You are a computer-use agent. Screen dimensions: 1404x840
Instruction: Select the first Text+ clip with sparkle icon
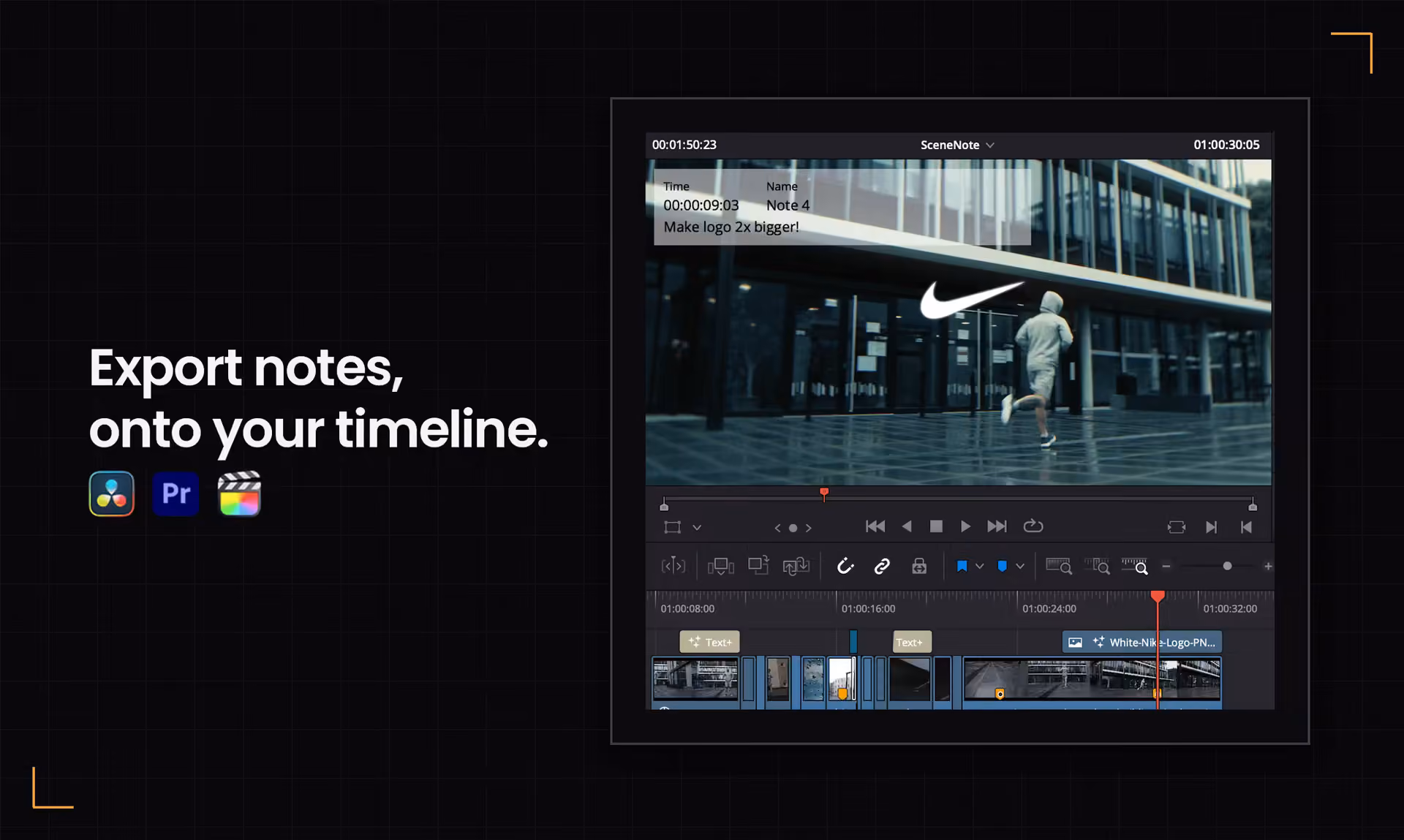tap(709, 642)
